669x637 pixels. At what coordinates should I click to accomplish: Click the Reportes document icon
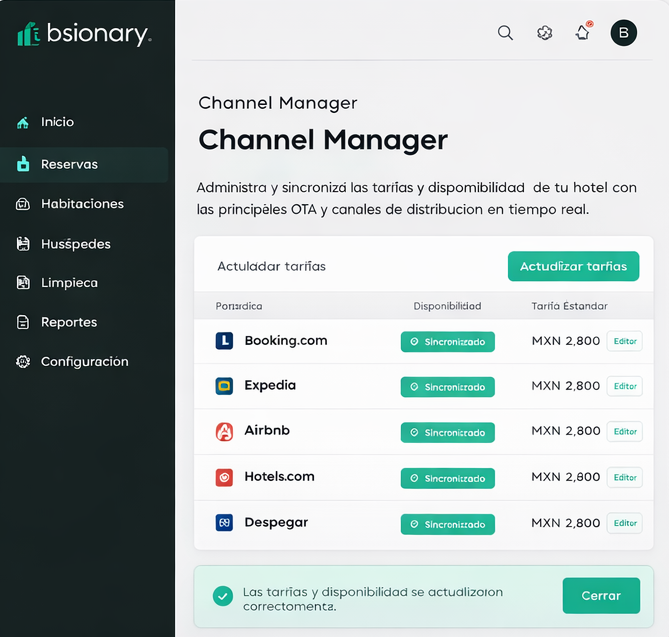coord(23,322)
